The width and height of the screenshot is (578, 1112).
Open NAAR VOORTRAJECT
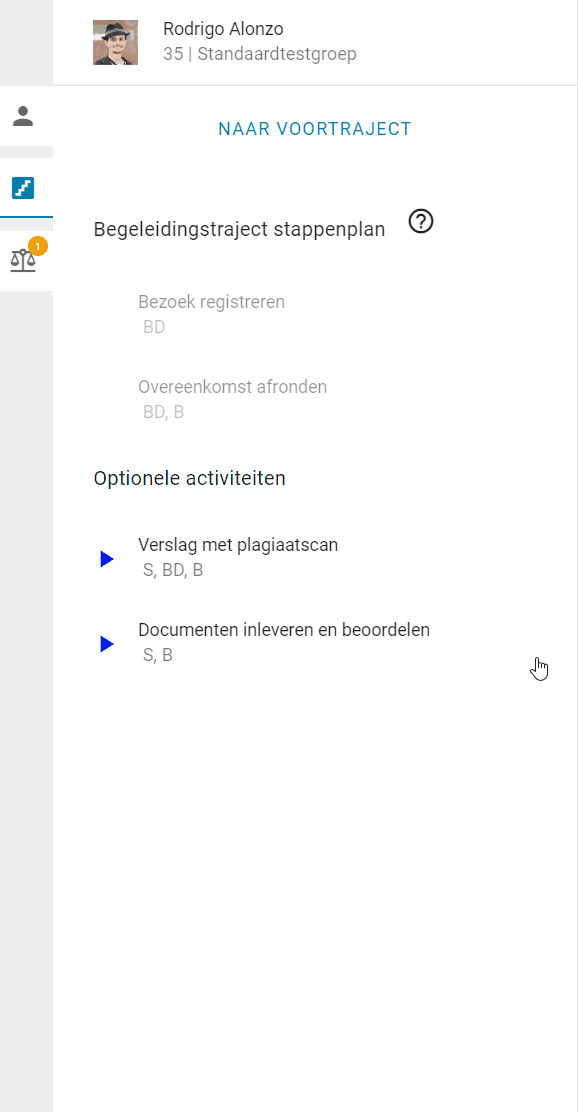(315, 129)
